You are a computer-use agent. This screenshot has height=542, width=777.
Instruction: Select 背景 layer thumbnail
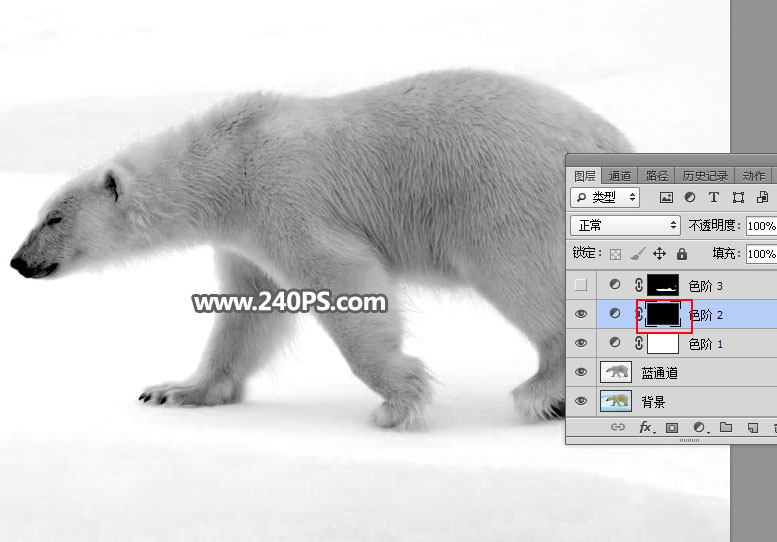pos(616,401)
